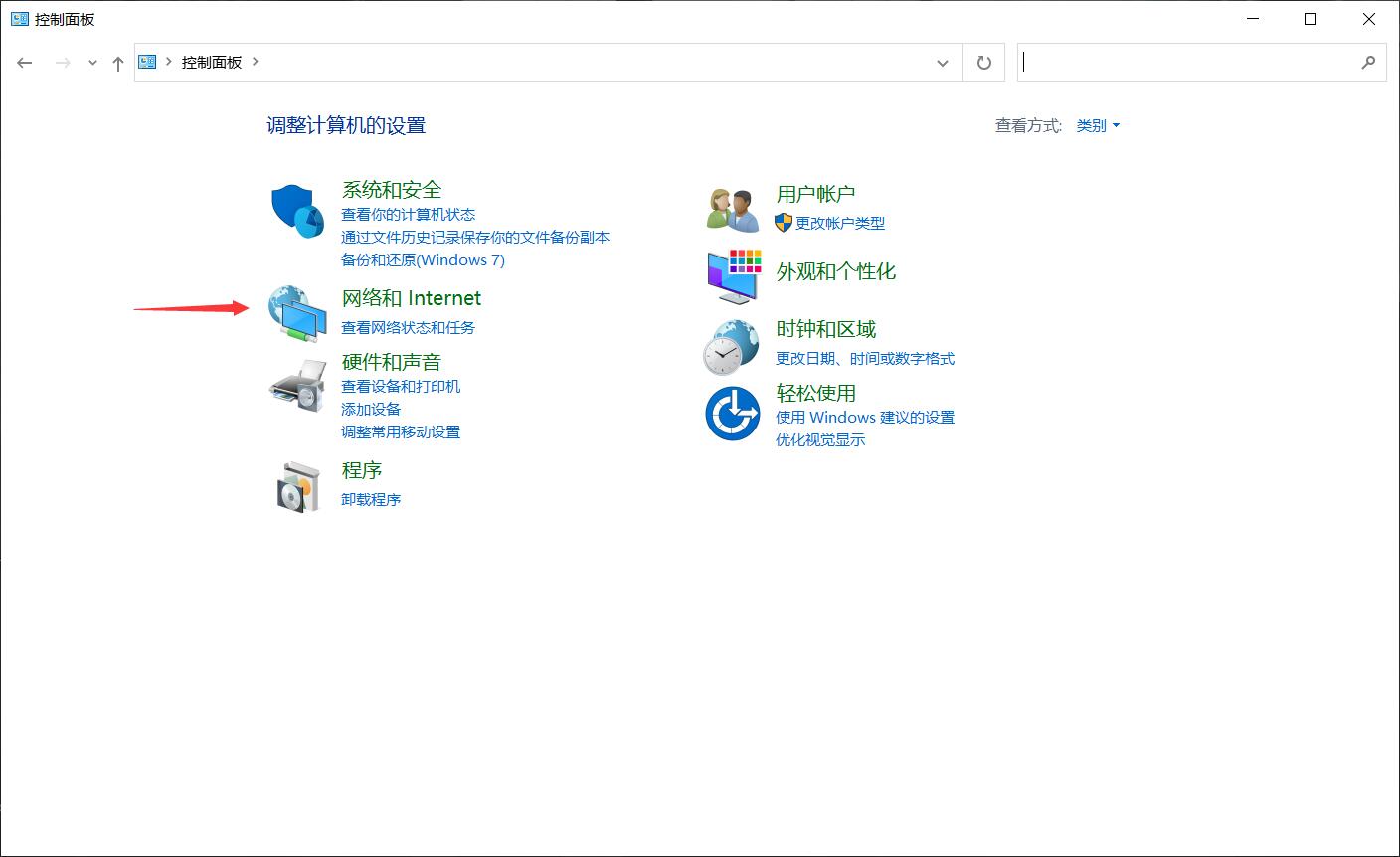Image resolution: width=1400 pixels, height=857 pixels.
Task: Open the 类别 view mode dropdown
Action: point(1099,125)
